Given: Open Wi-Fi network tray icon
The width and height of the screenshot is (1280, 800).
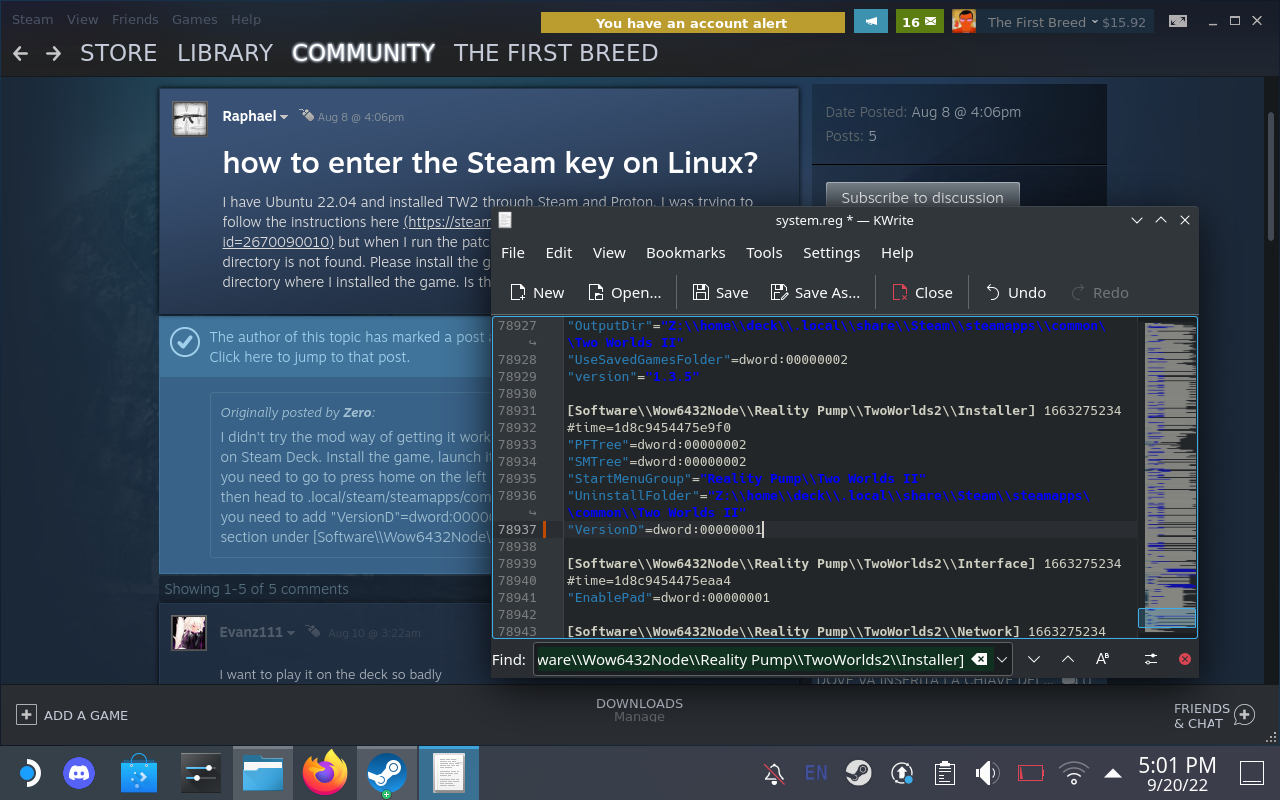Looking at the screenshot, I should [x=1073, y=773].
